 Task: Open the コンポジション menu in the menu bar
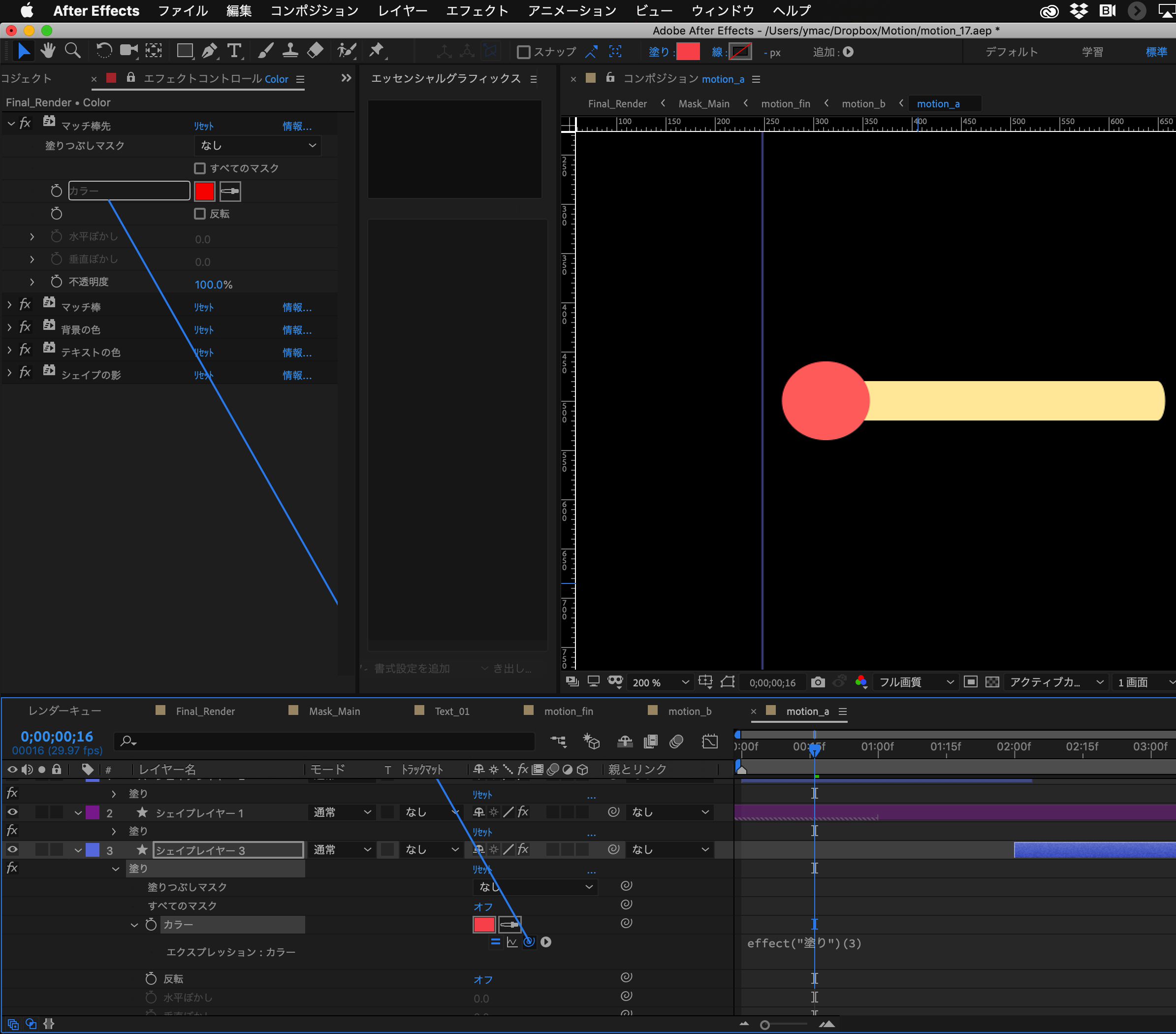pos(314,10)
